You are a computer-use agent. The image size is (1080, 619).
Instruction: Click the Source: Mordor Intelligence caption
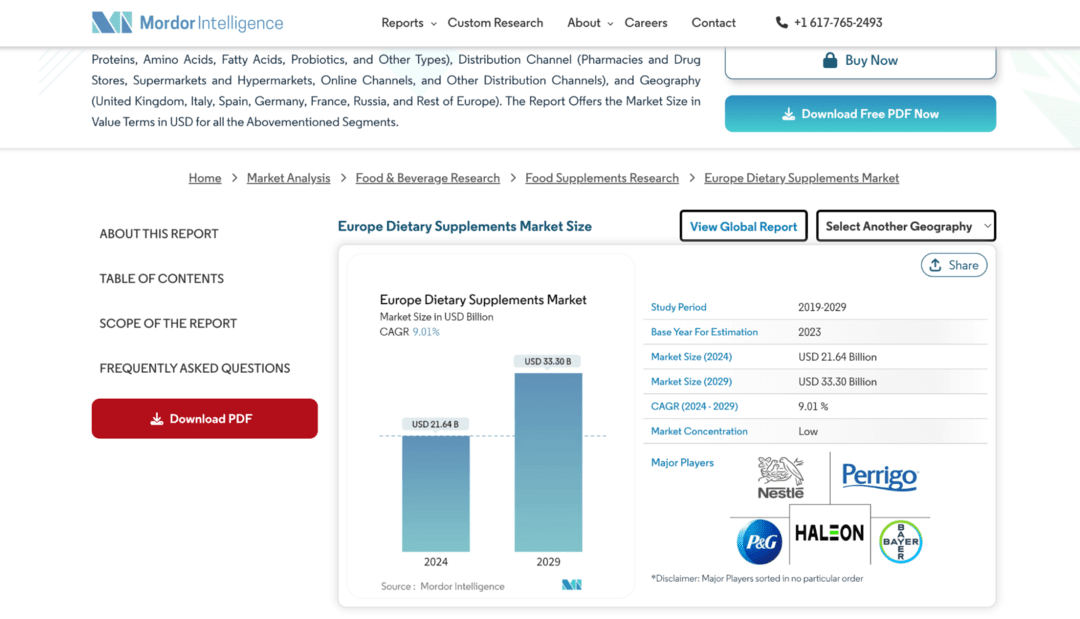[x=443, y=586]
